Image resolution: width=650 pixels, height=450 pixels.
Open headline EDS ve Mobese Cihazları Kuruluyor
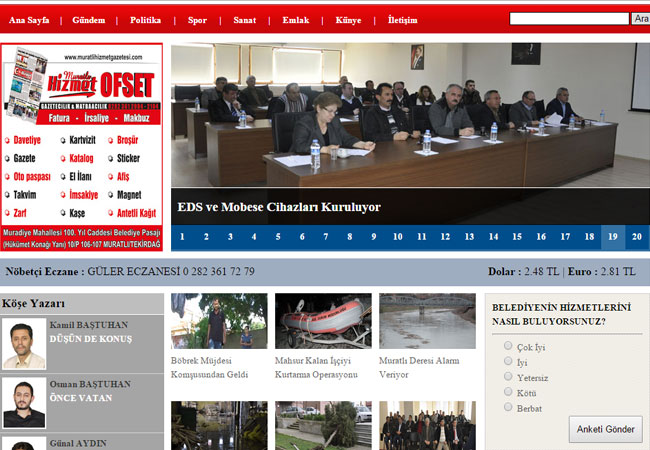[279, 207]
